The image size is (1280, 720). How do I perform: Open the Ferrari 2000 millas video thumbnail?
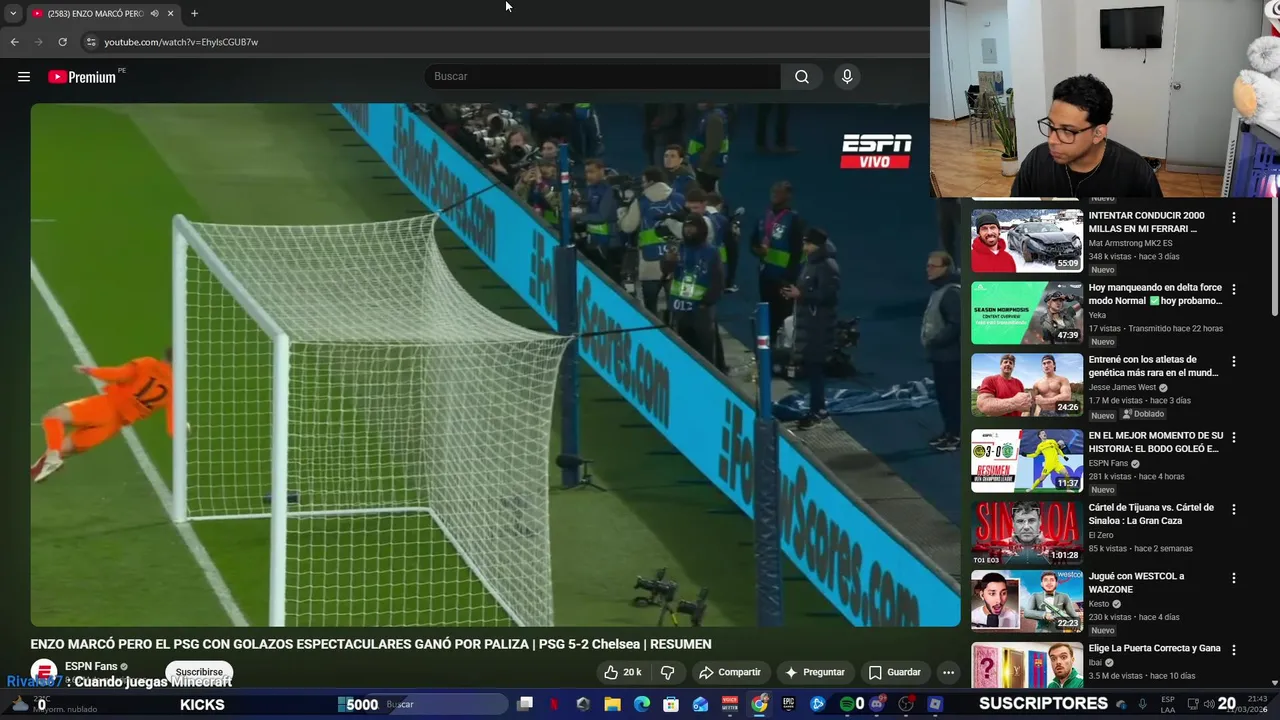click(x=1027, y=241)
